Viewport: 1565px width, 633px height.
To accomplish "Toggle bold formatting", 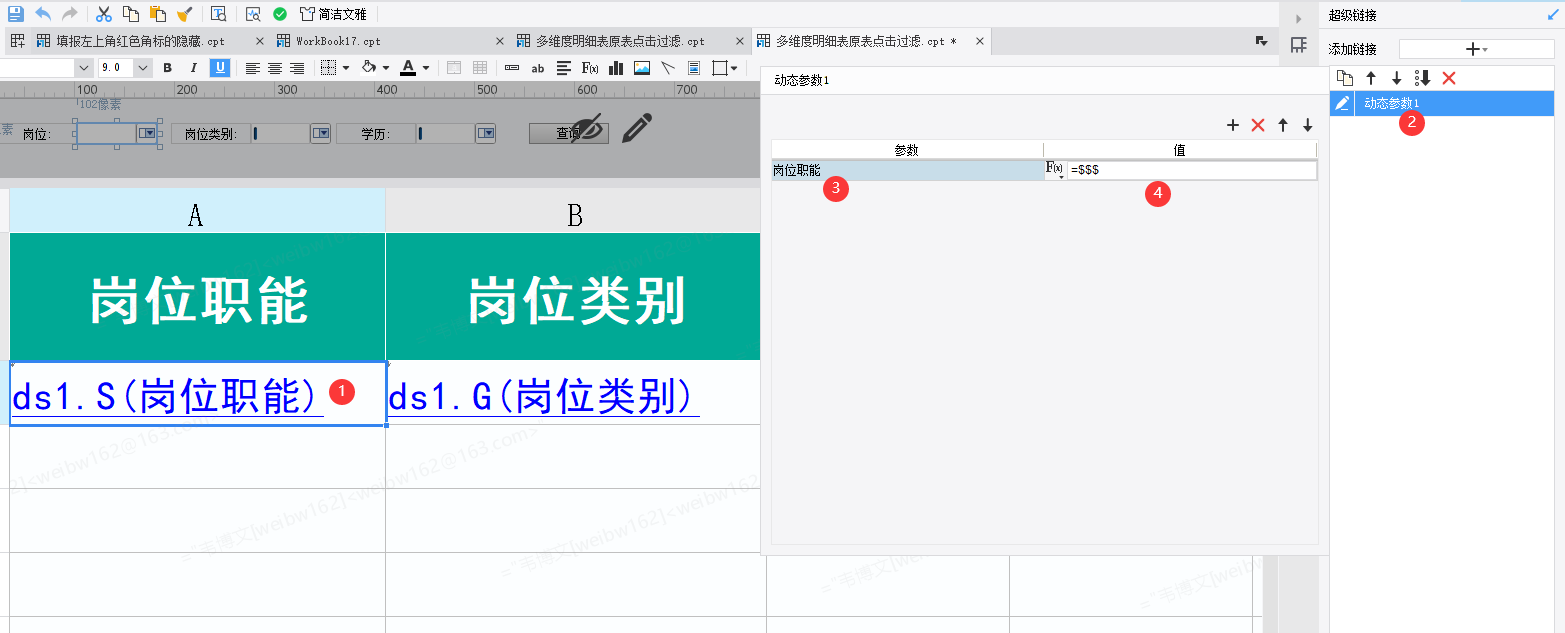I will point(167,68).
